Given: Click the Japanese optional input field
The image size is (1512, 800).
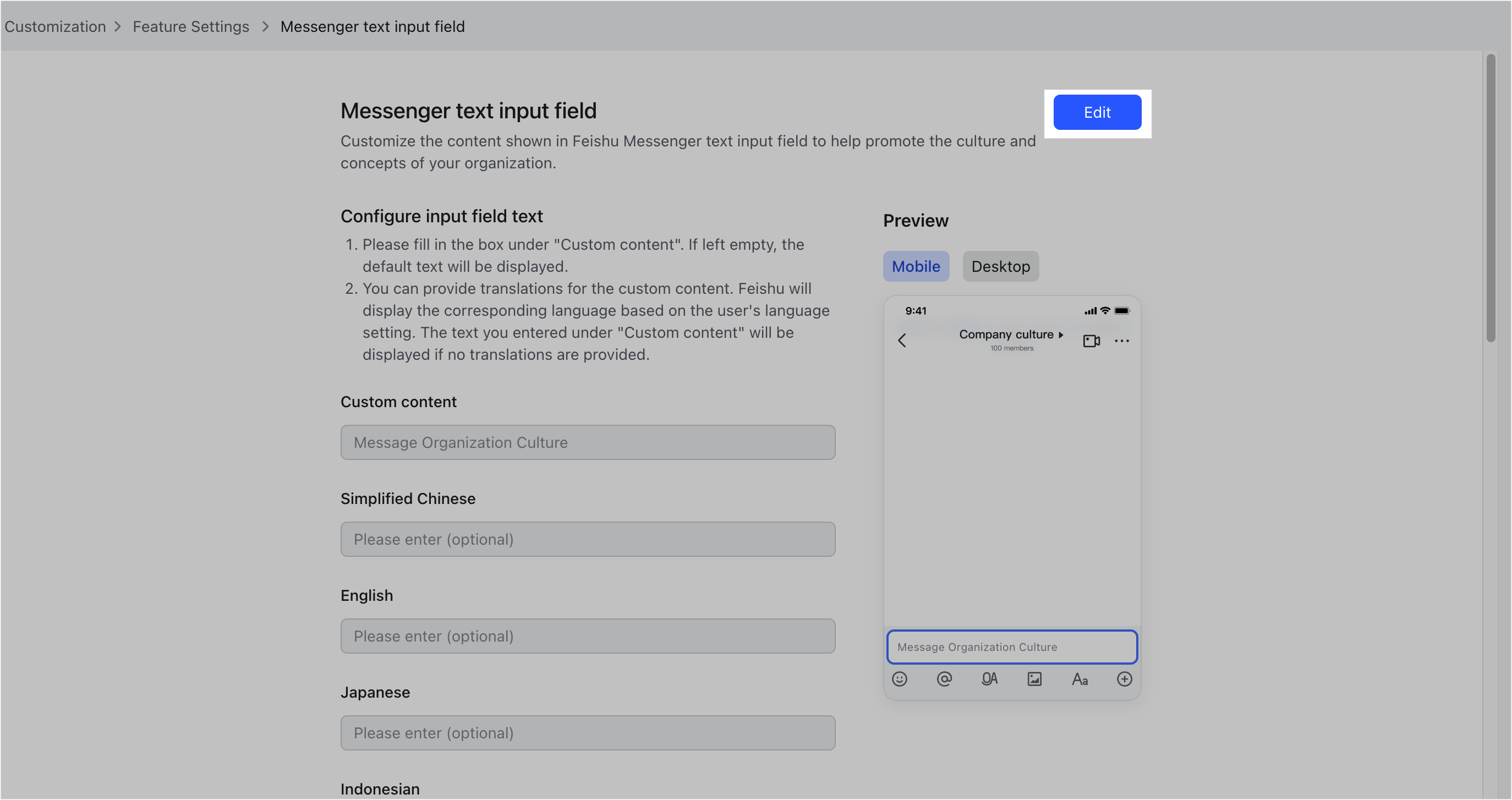Looking at the screenshot, I should pos(587,732).
